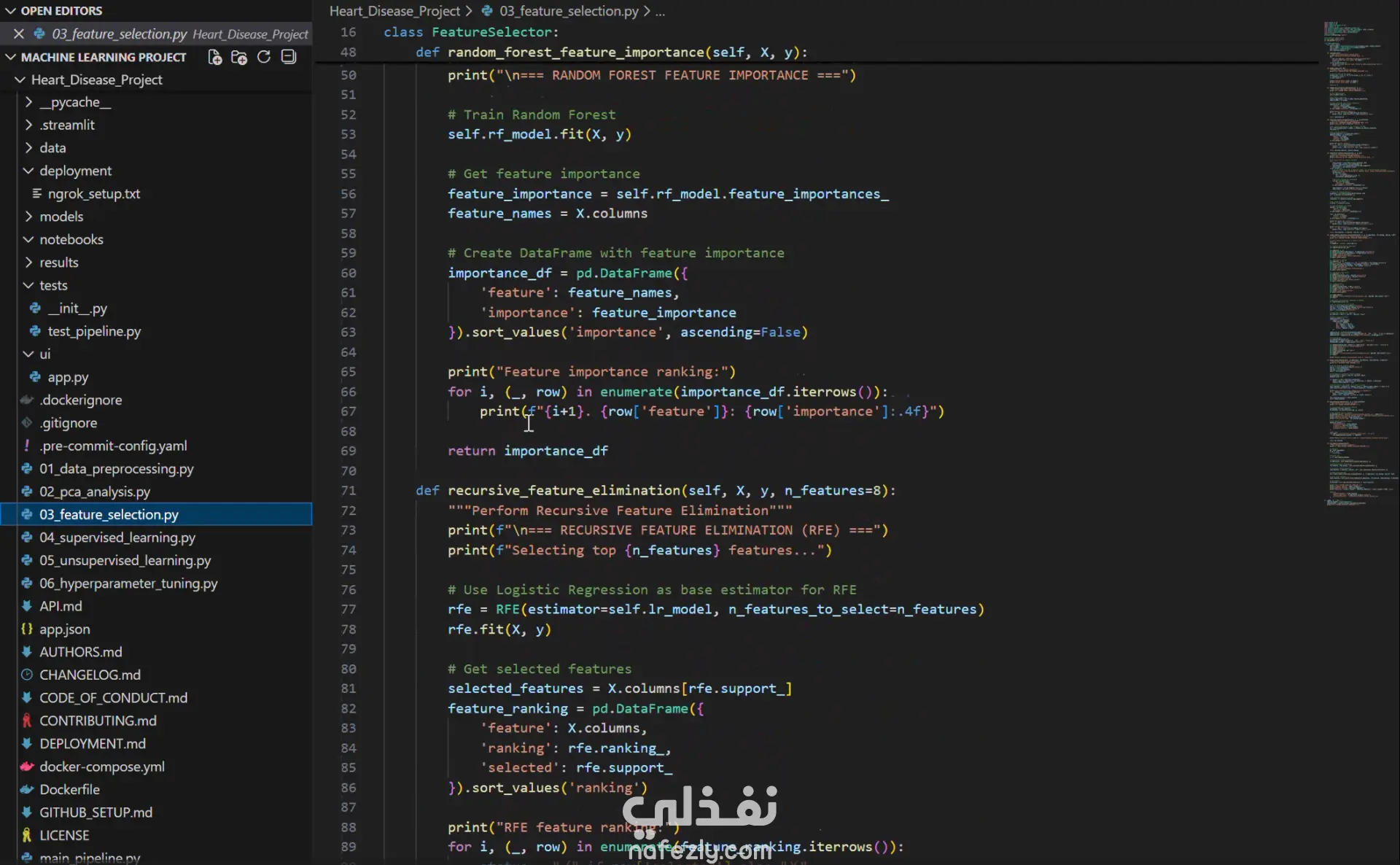Open the LICENSE file

point(64,835)
